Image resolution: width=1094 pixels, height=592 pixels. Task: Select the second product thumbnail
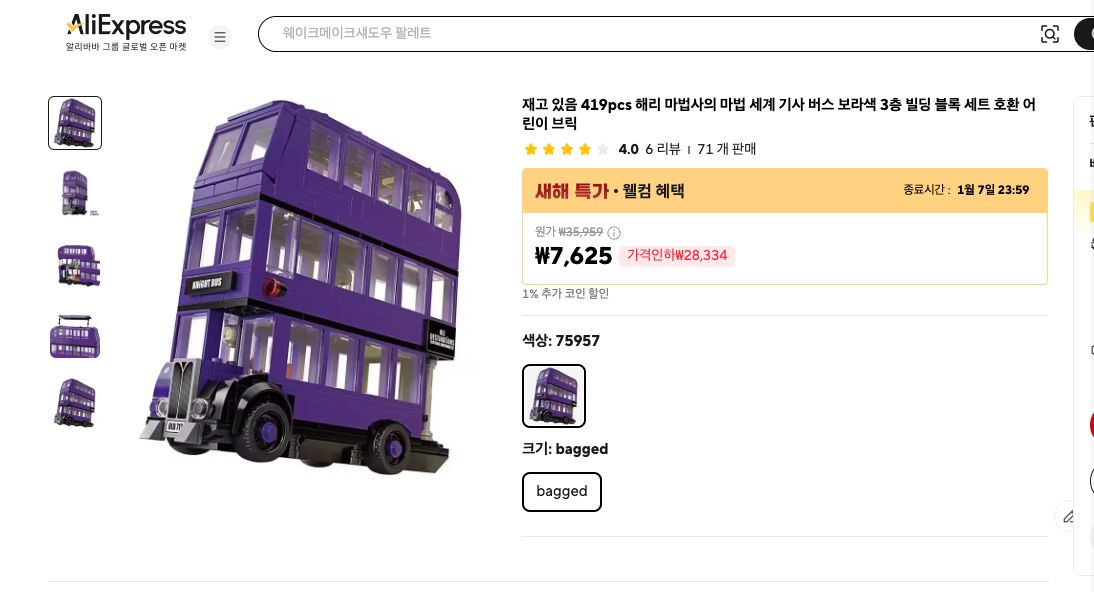(75, 193)
